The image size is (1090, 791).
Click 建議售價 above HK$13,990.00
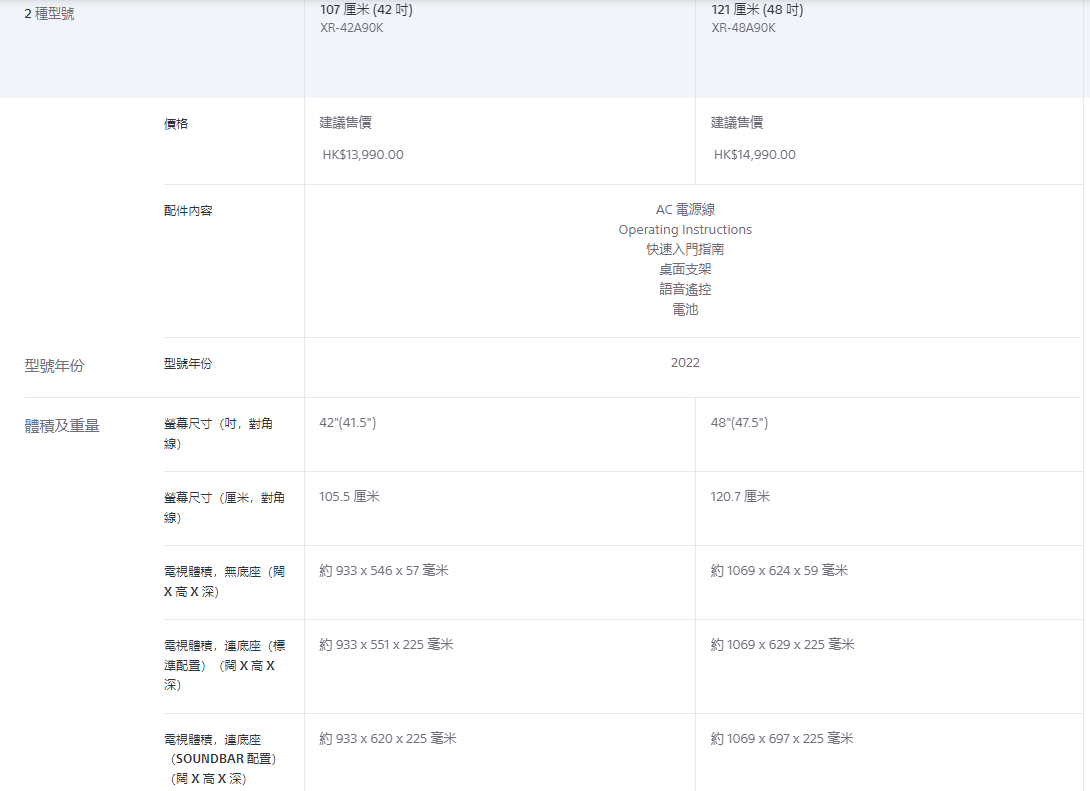(x=345, y=122)
